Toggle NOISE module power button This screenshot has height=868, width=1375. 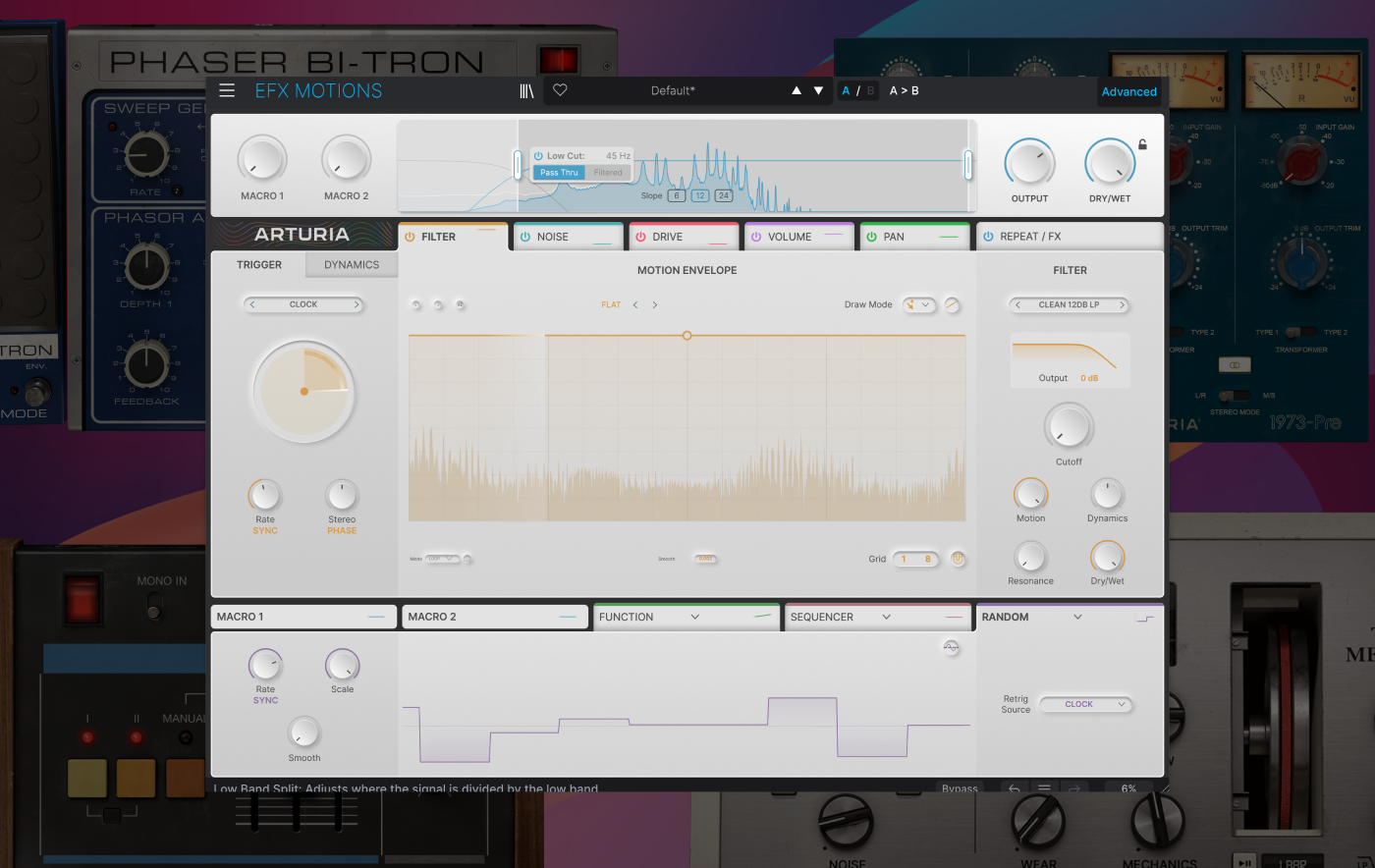(x=525, y=237)
